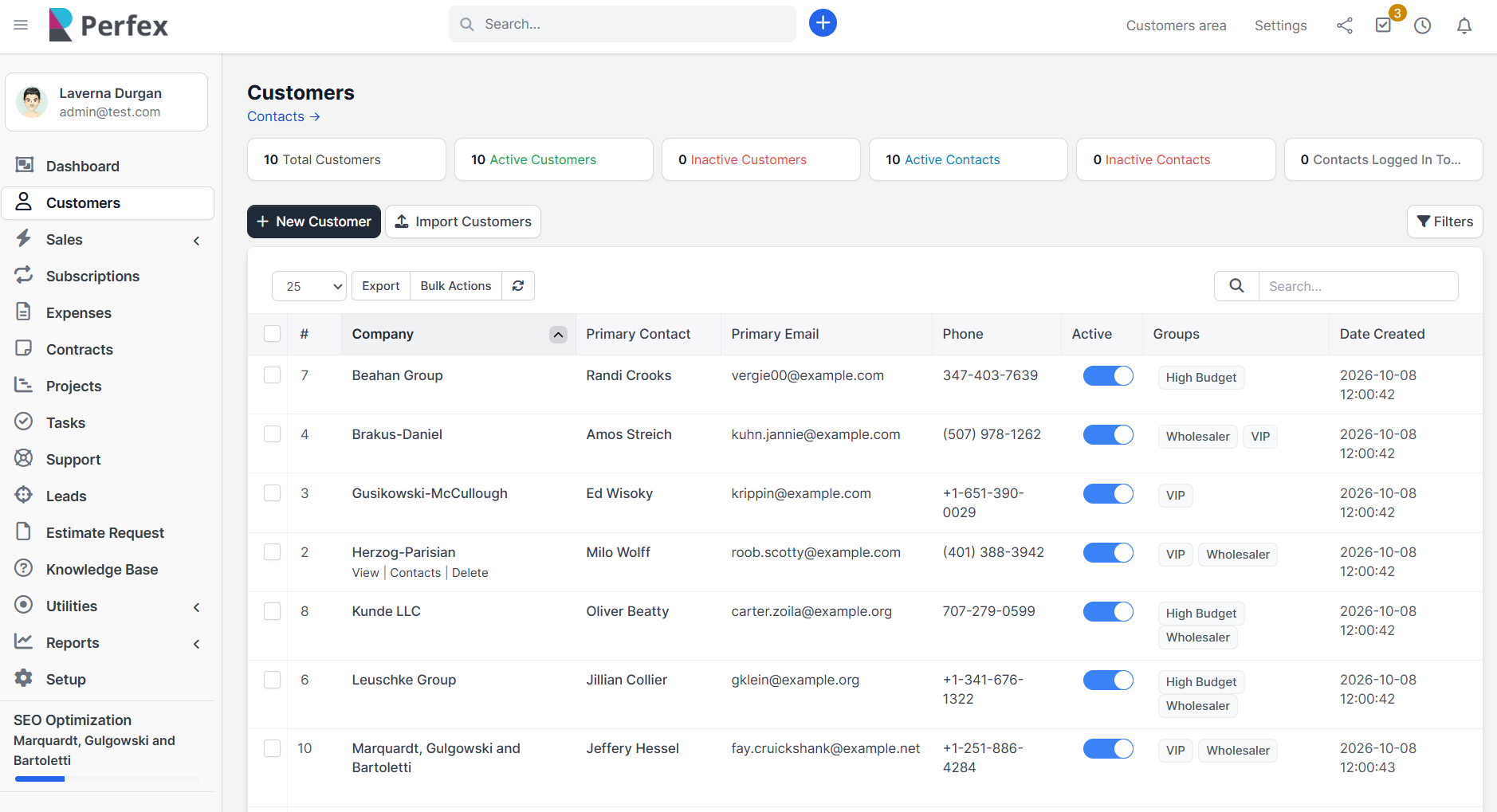This screenshot has height=812, width=1497.
Task: Click Delete under Herzog-Parisian
Action: point(470,573)
